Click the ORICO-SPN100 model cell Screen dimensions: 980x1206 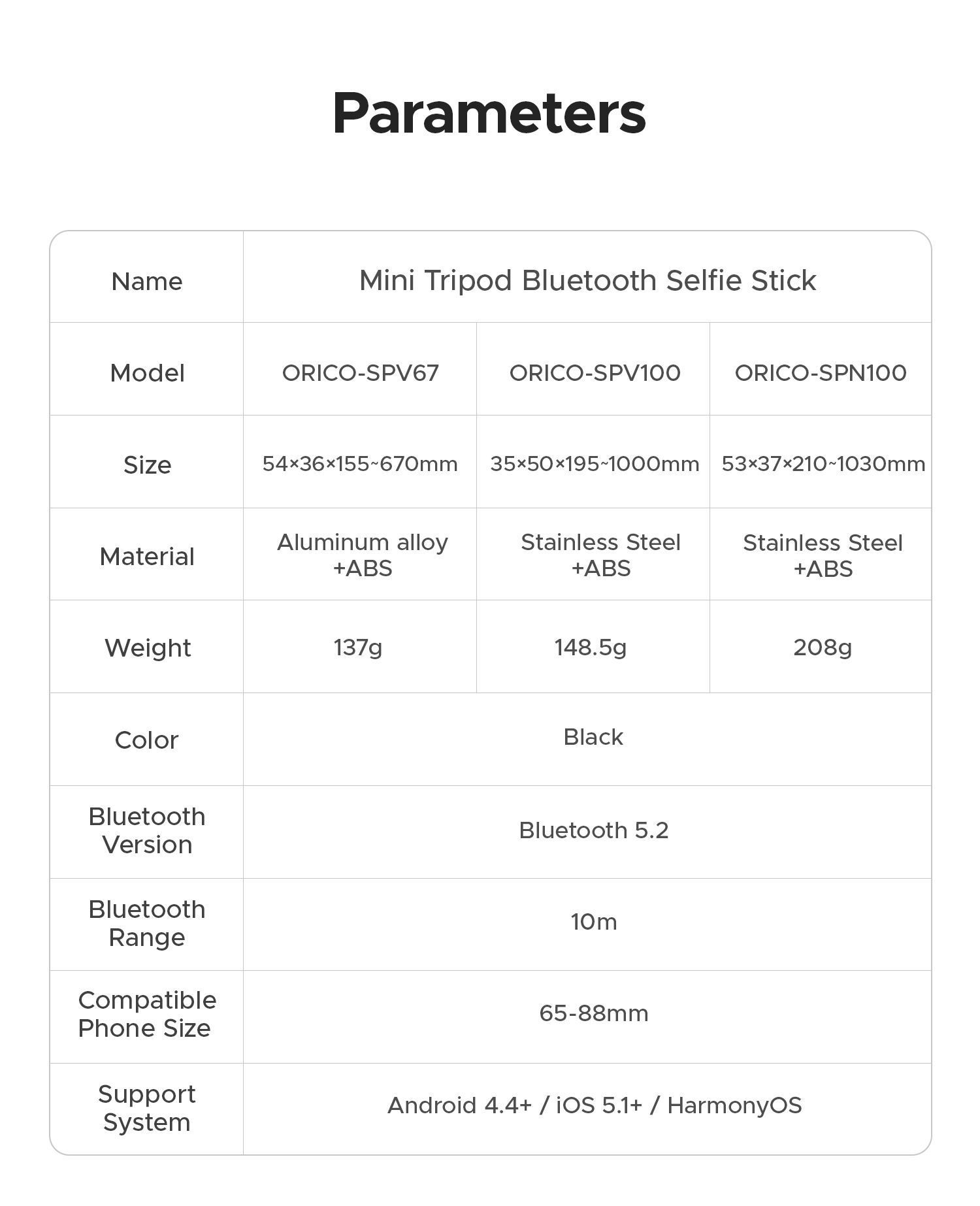pos(821,372)
